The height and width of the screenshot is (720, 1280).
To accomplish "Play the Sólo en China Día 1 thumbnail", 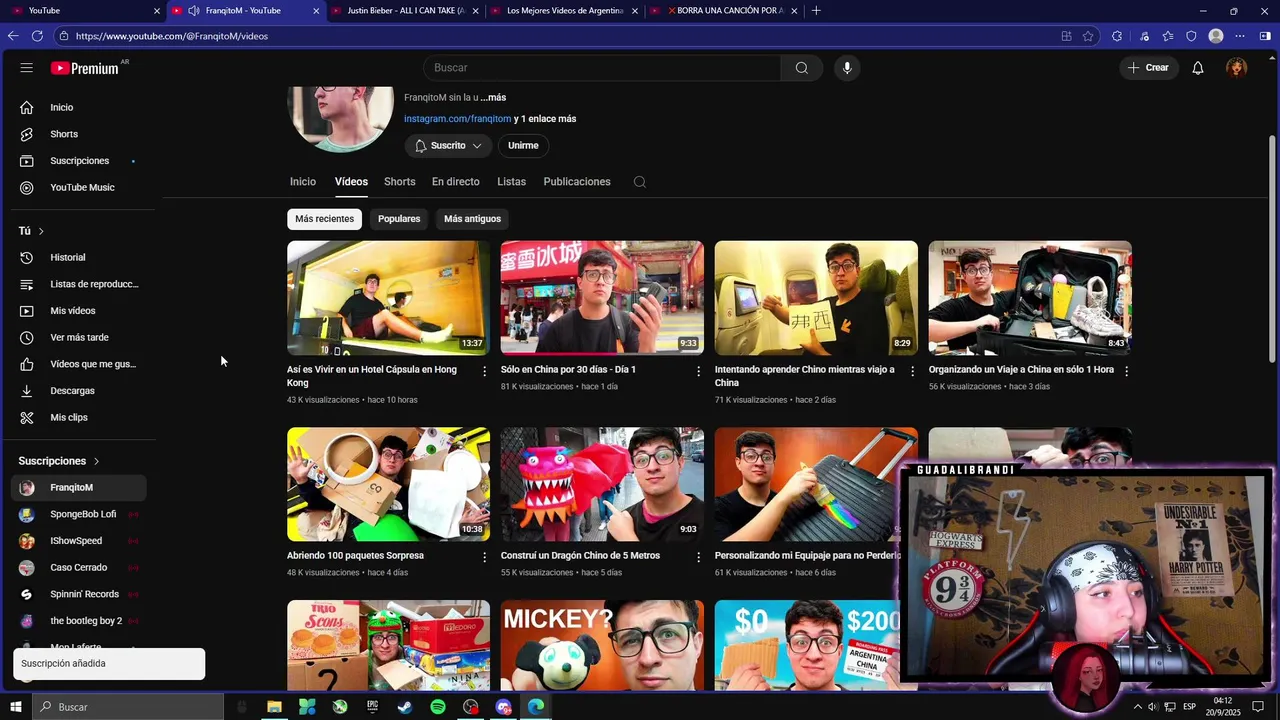I will [602, 298].
